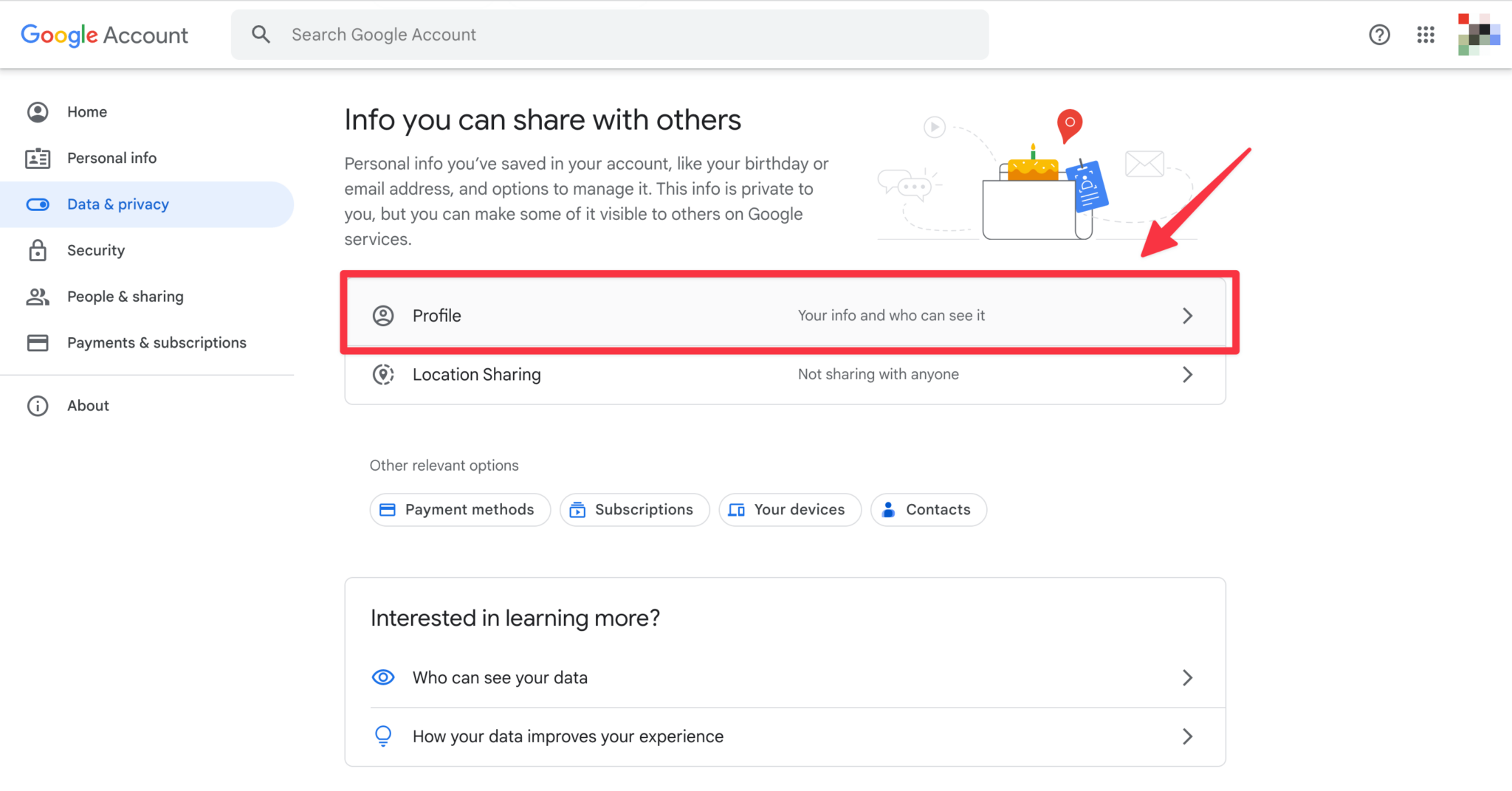Open the About page
Screen dimensions: 1512x791
click(x=88, y=406)
